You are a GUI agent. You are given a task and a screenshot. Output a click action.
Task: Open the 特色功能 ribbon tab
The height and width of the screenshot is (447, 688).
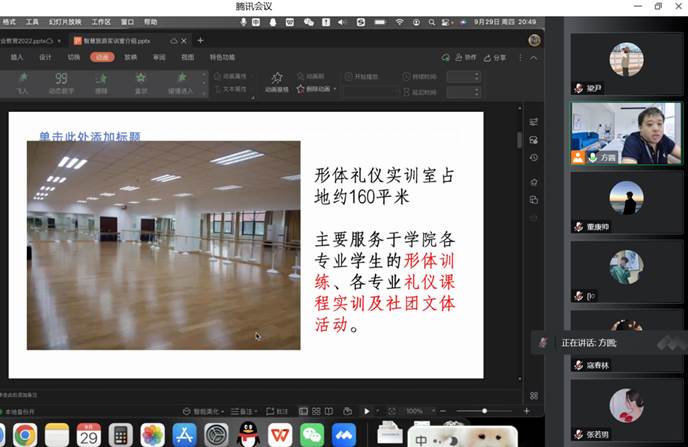click(x=222, y=57)
